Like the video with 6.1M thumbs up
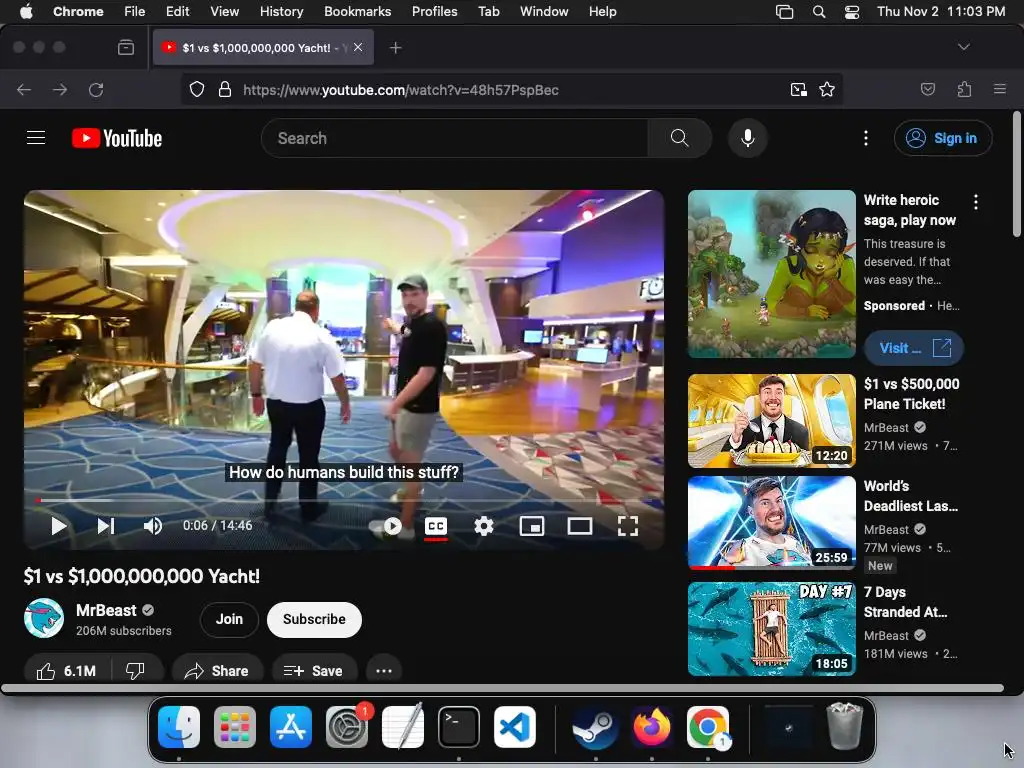1024x768 pixels. pos(67,671)
